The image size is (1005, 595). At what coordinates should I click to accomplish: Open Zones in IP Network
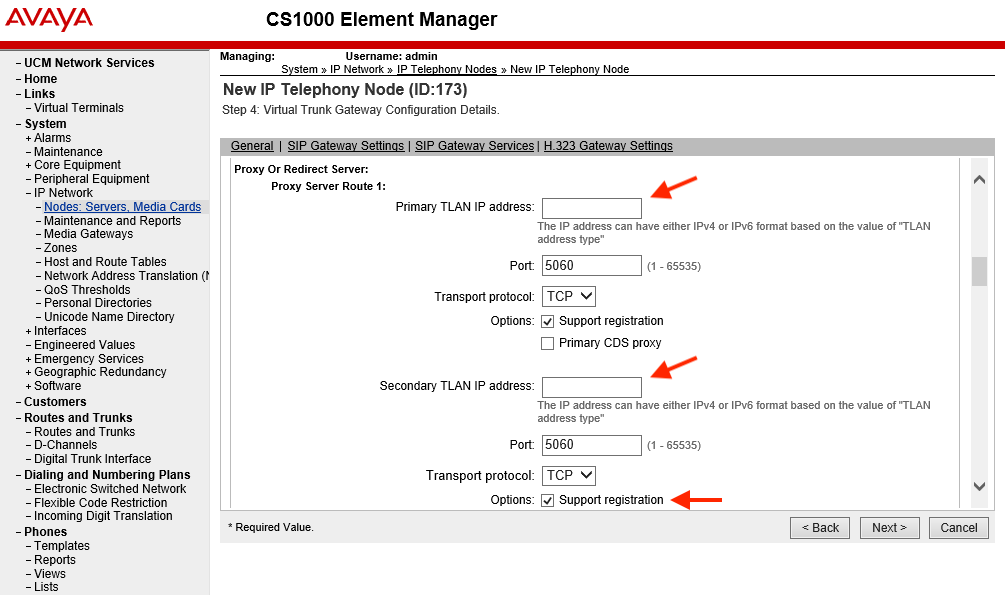pyautogui.click(x=60, y=248)
